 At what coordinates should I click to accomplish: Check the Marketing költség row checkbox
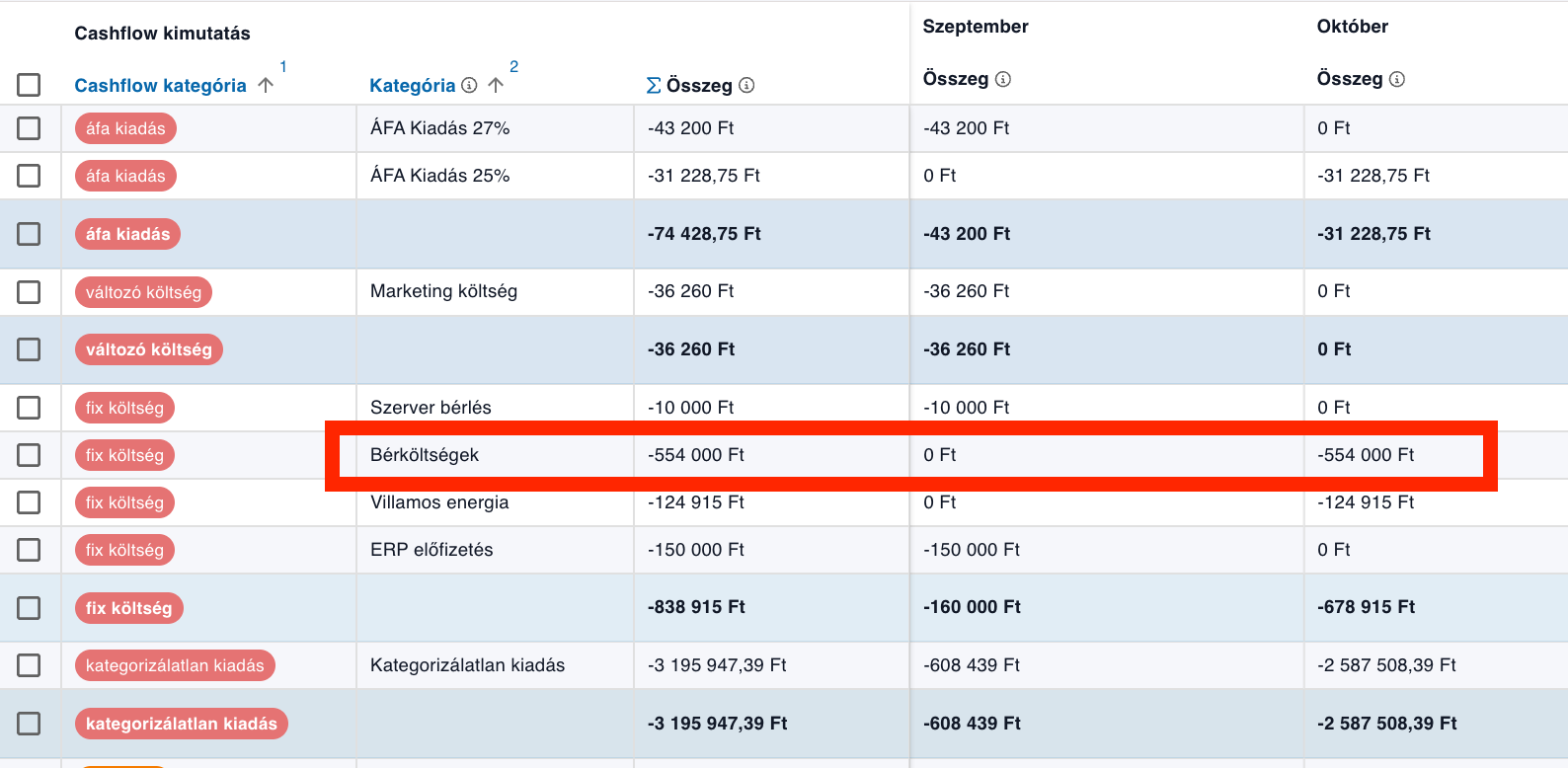(x=29, y=292)
